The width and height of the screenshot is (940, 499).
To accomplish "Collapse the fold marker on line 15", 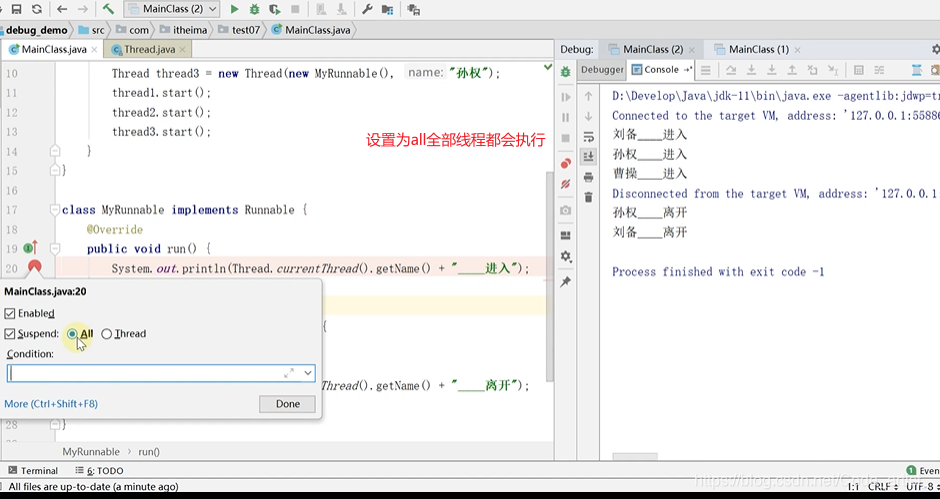I will (55, 170).
